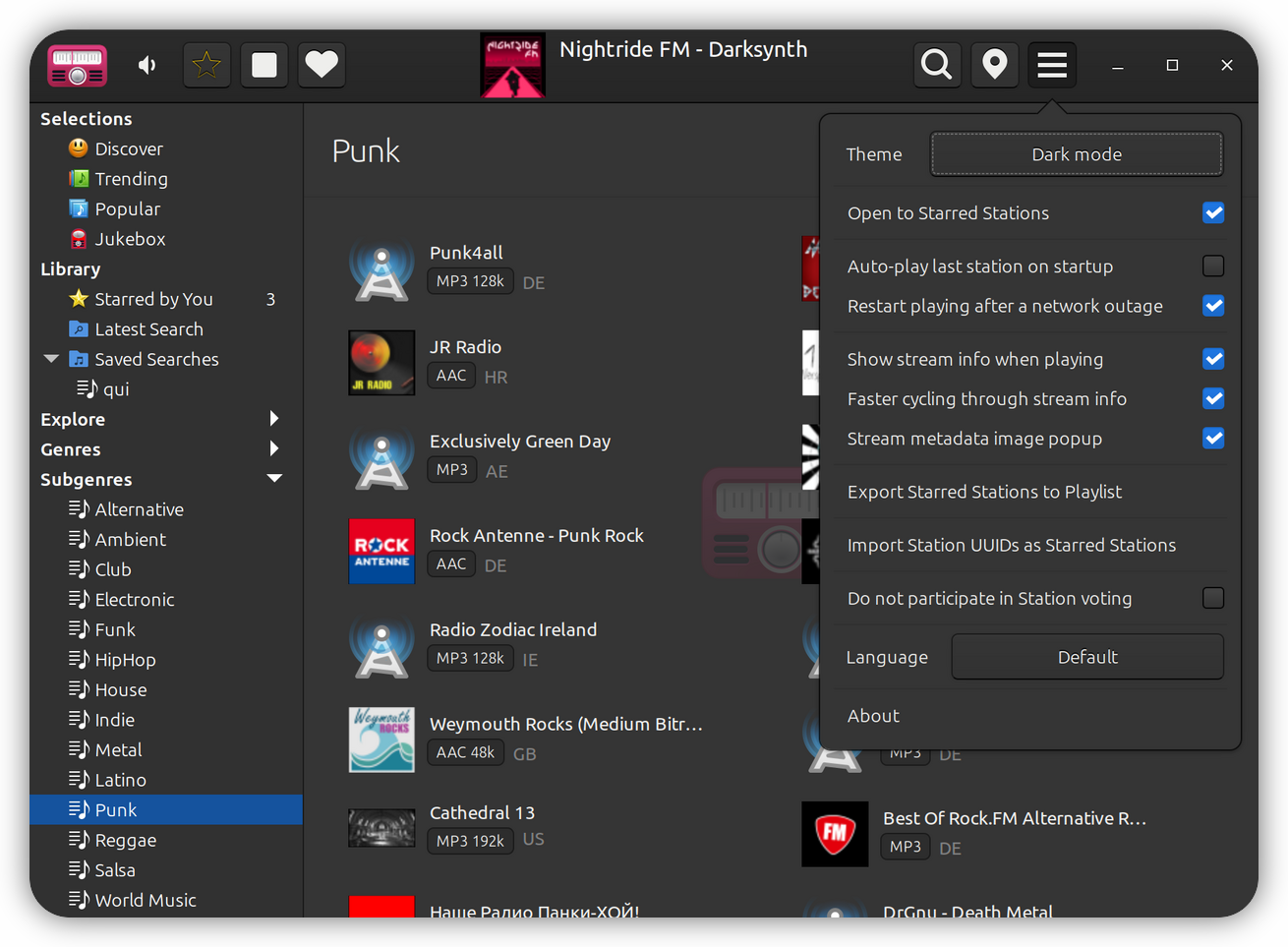Screen dimensions: 1288x947
Task: Click the Punk page heading
Action: (366, 151)
